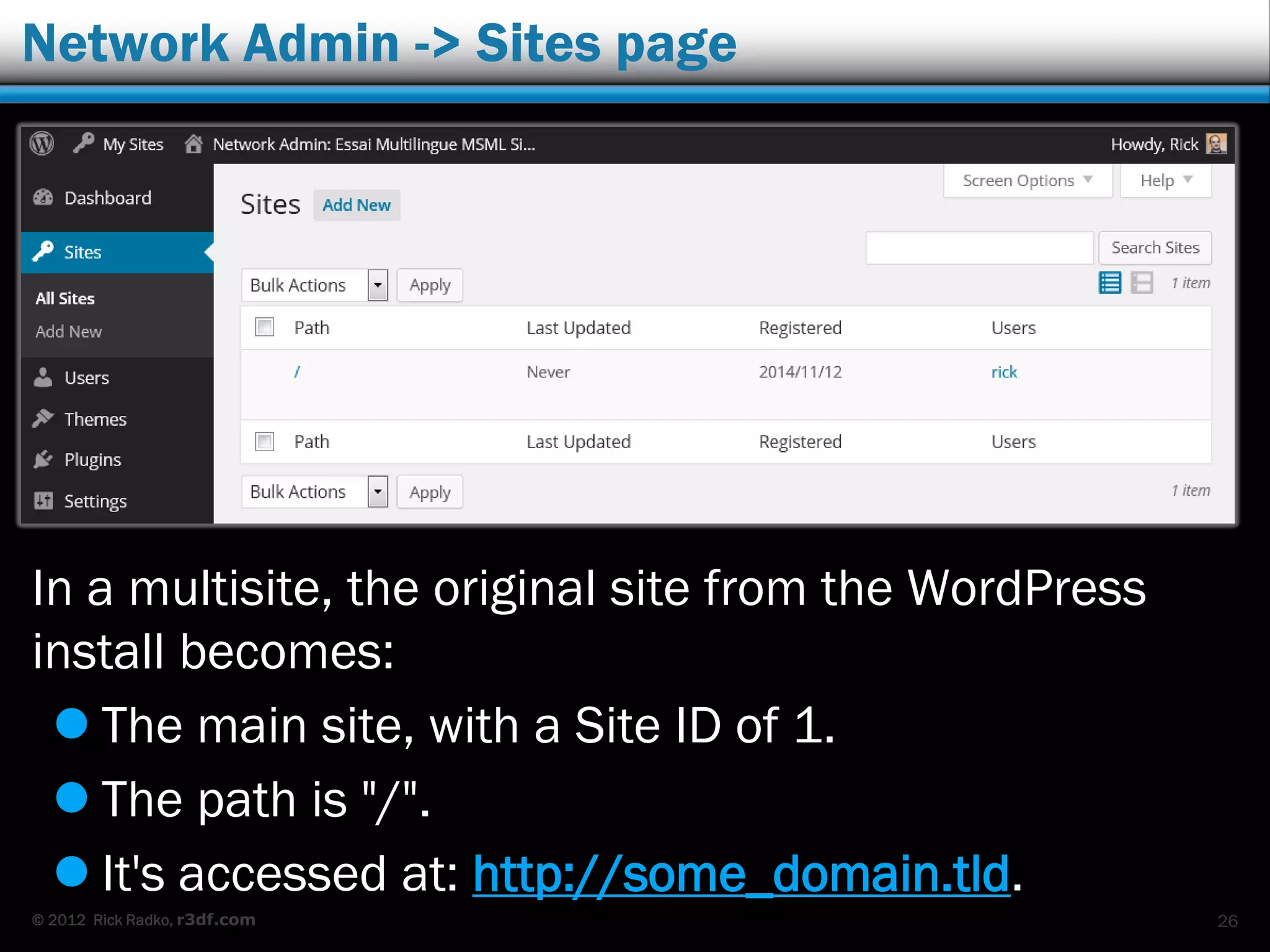
Task: Open the http://some_domain.tld hyperlink
Action: [x=741, y=874]
